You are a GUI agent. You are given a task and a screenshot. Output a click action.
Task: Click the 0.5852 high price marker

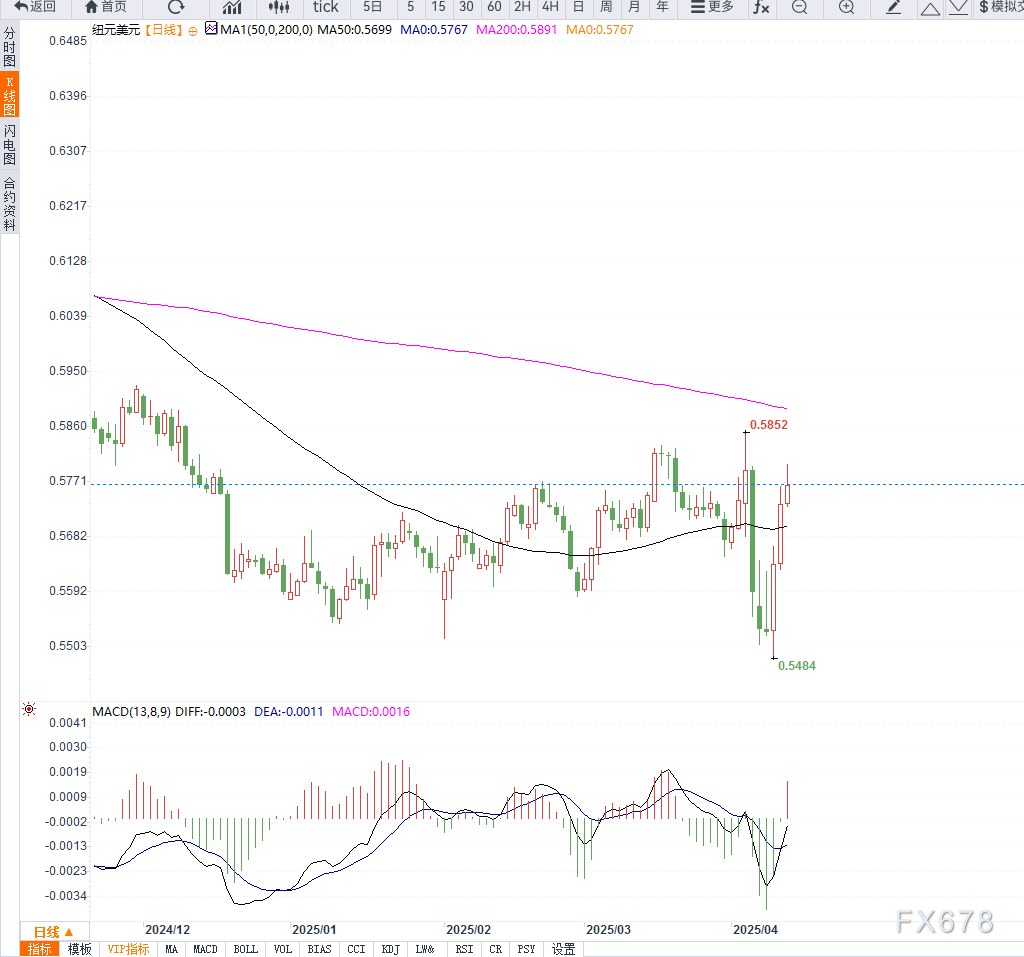tap(769, 425)
